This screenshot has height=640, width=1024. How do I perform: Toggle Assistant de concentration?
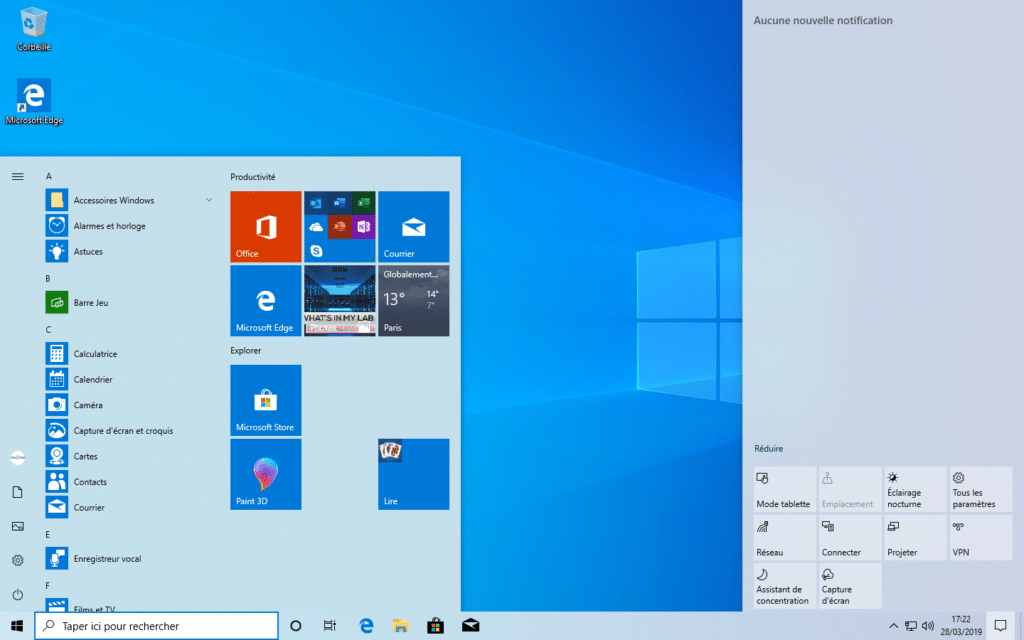click(x=785, y=586)
